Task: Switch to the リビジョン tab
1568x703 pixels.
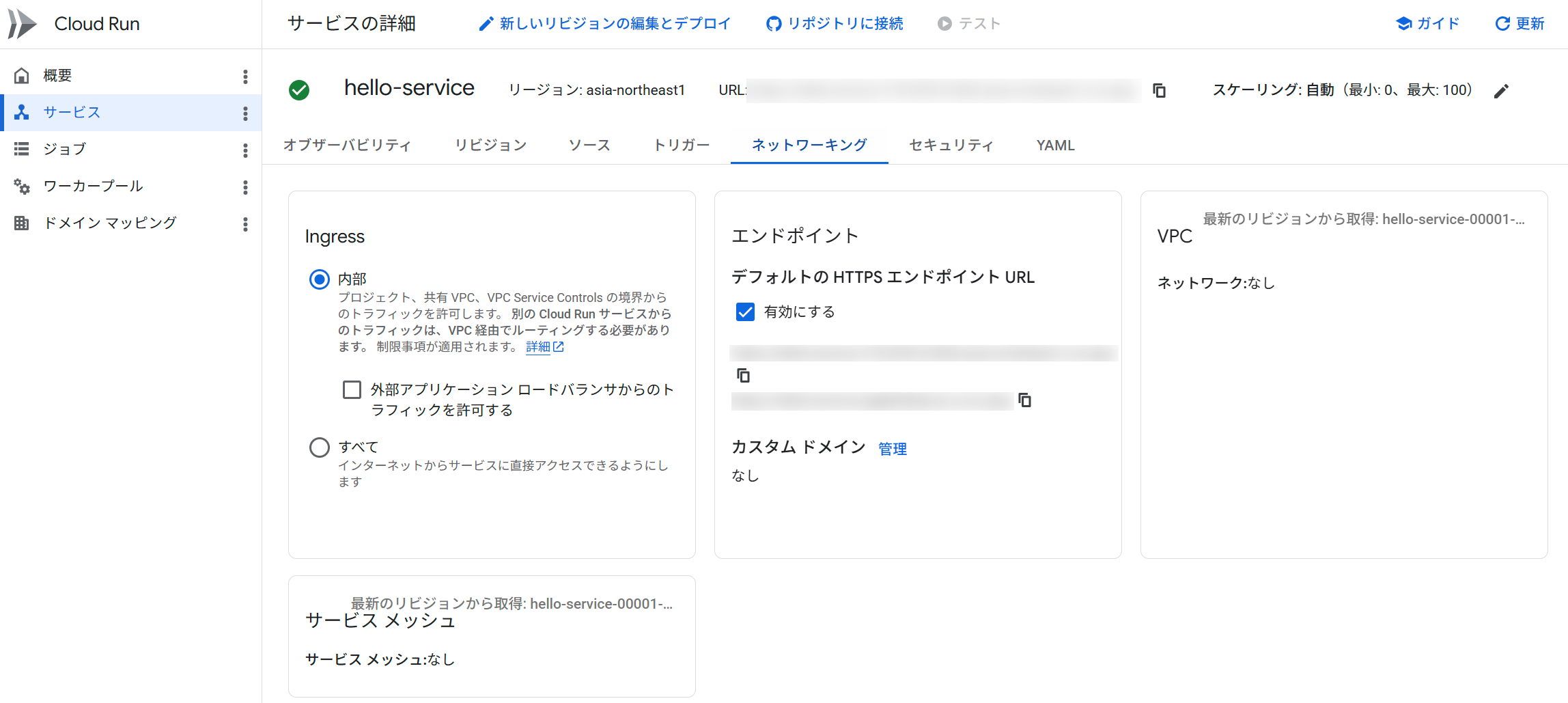Action: tap(491, 146)
